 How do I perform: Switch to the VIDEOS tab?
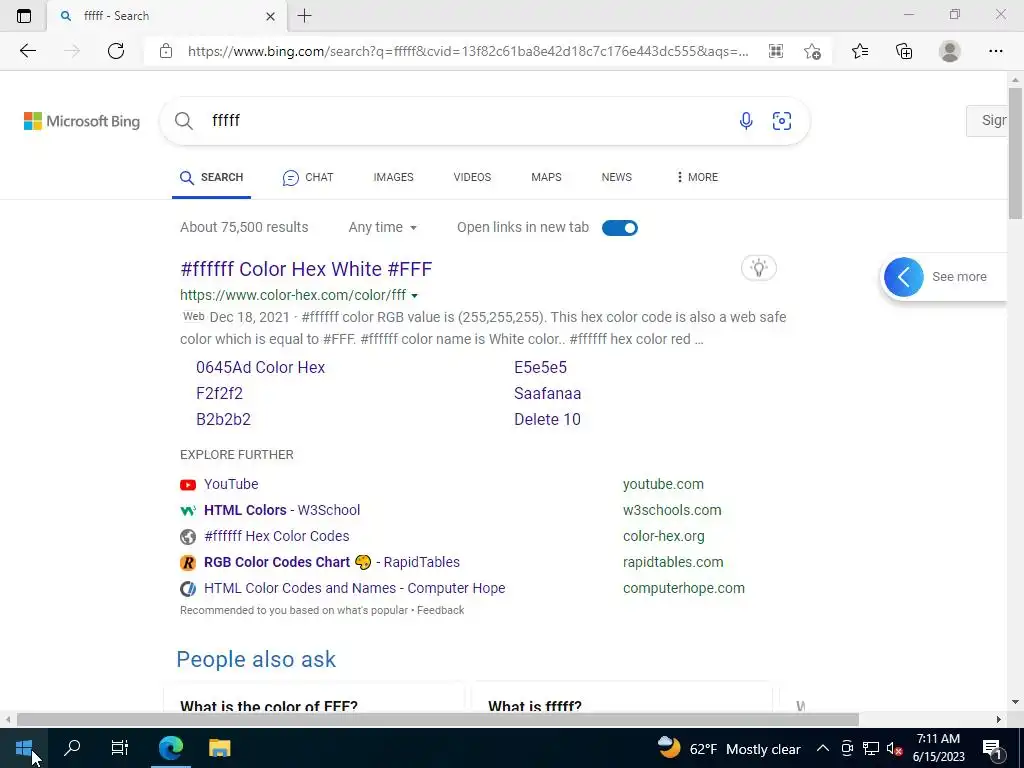(472, 177)
